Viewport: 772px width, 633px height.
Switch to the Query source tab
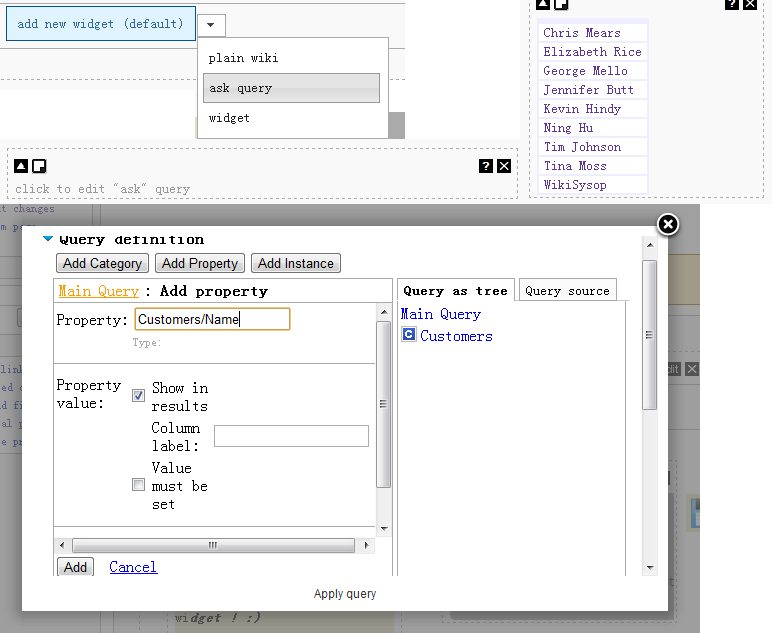click(567, 291)
